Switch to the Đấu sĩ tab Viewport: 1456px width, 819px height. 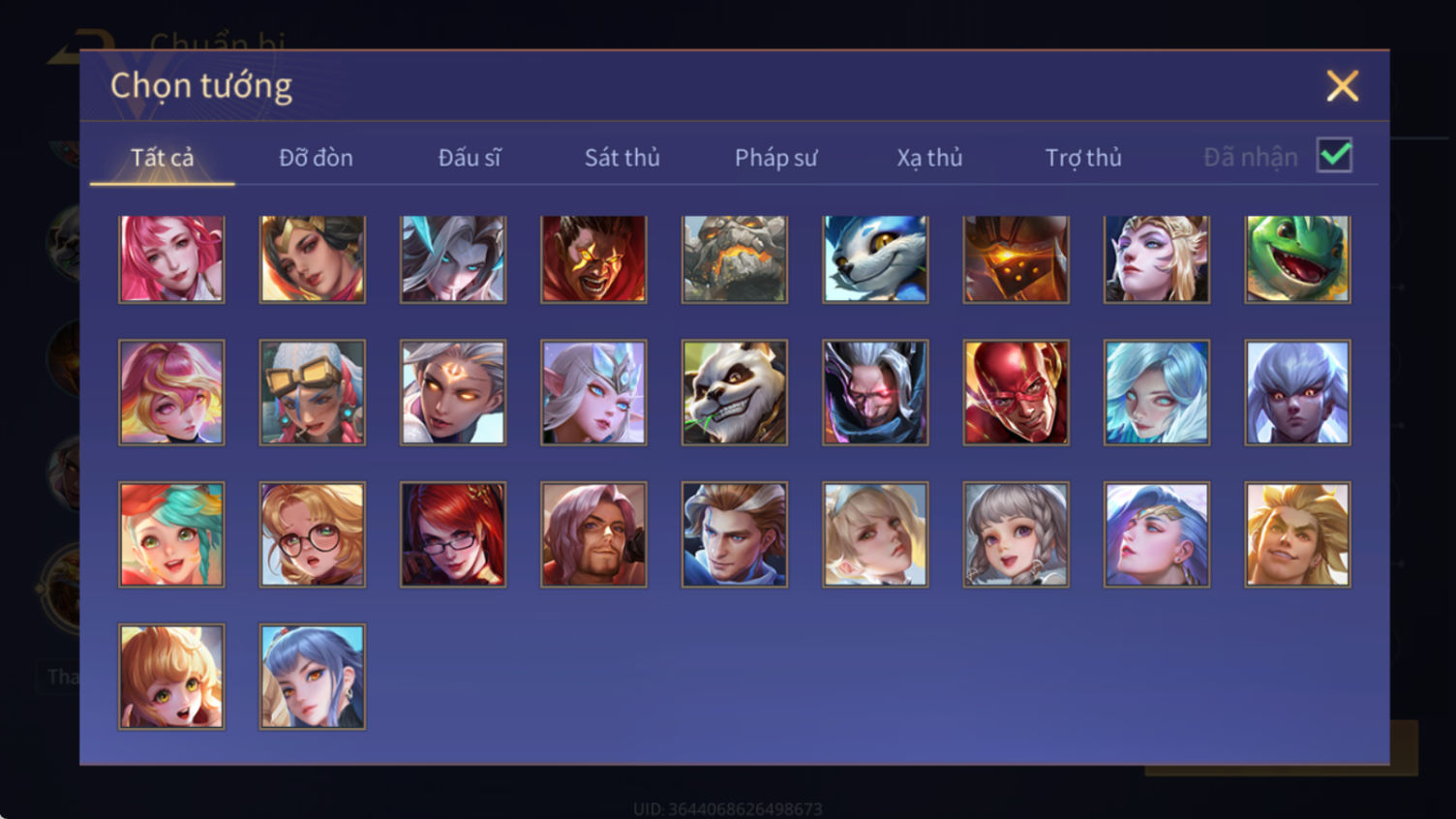coord(470,157)
